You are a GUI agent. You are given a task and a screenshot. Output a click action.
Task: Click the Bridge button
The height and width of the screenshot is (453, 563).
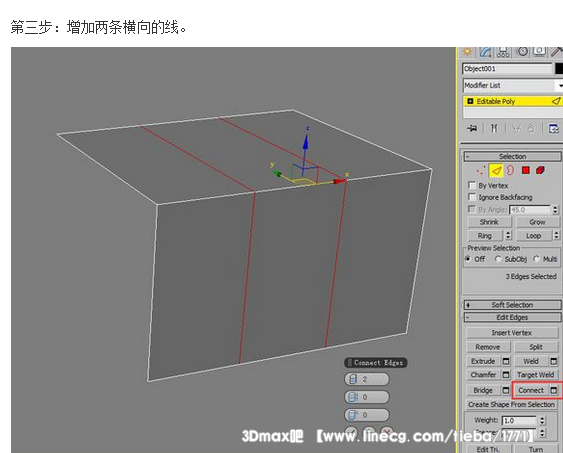(x=483, y=390)
